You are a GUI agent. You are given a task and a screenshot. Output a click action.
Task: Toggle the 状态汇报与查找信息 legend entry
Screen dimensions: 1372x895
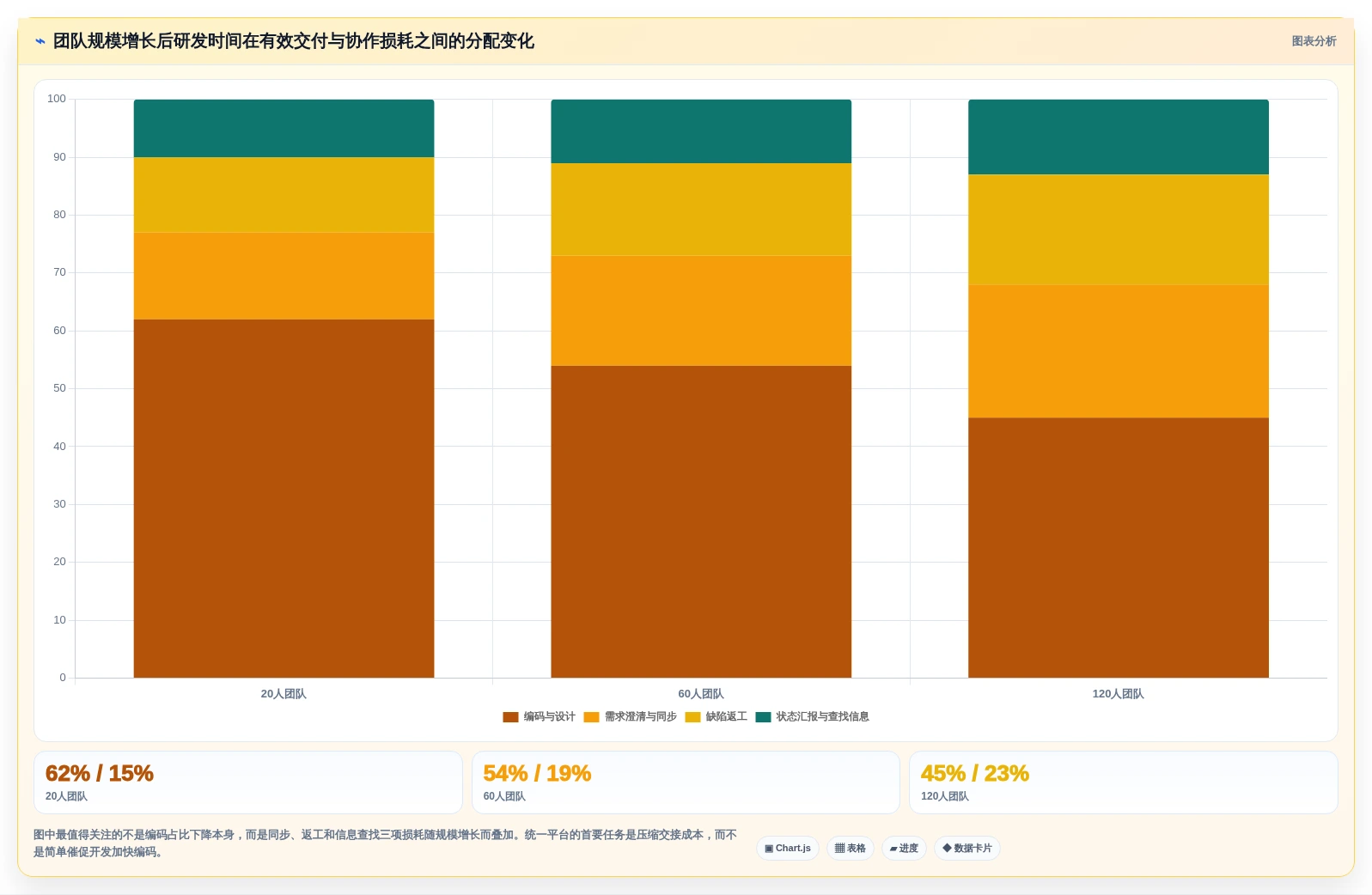812,717
